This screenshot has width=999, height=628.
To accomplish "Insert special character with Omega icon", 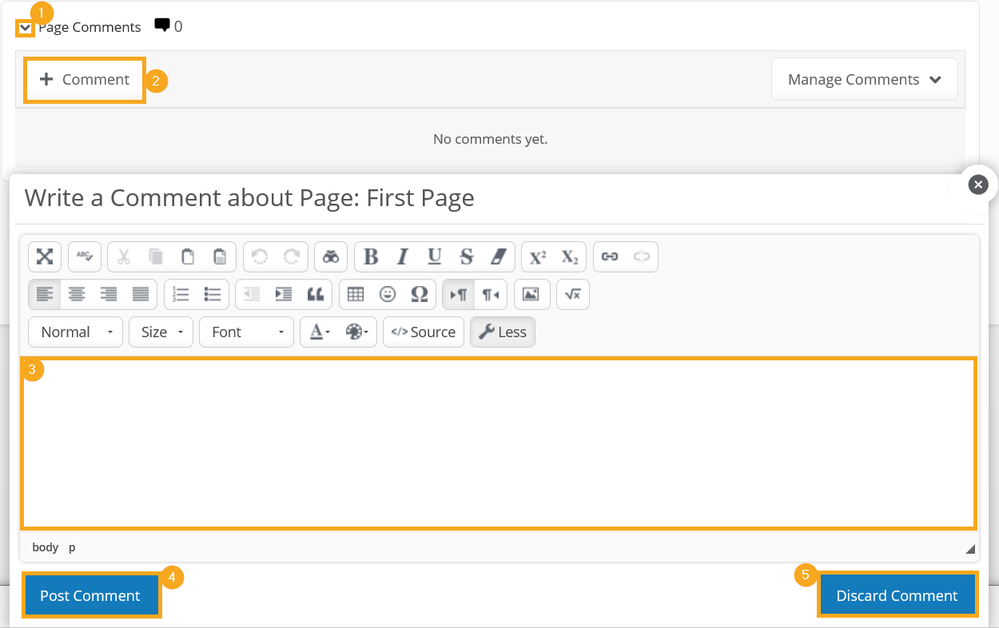I will coord(419,294).
